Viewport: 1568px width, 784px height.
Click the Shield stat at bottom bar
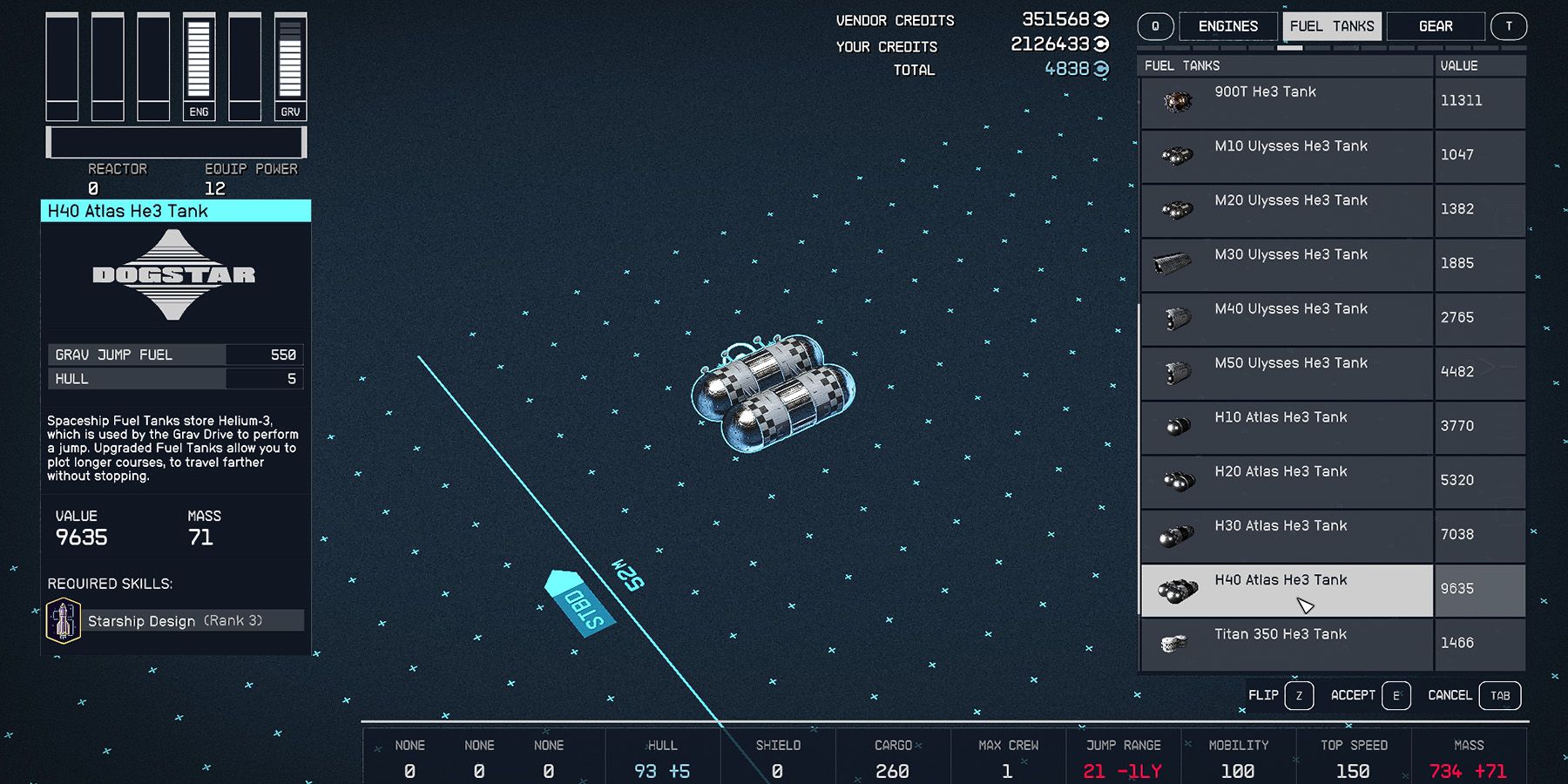[x=778, y=758]
